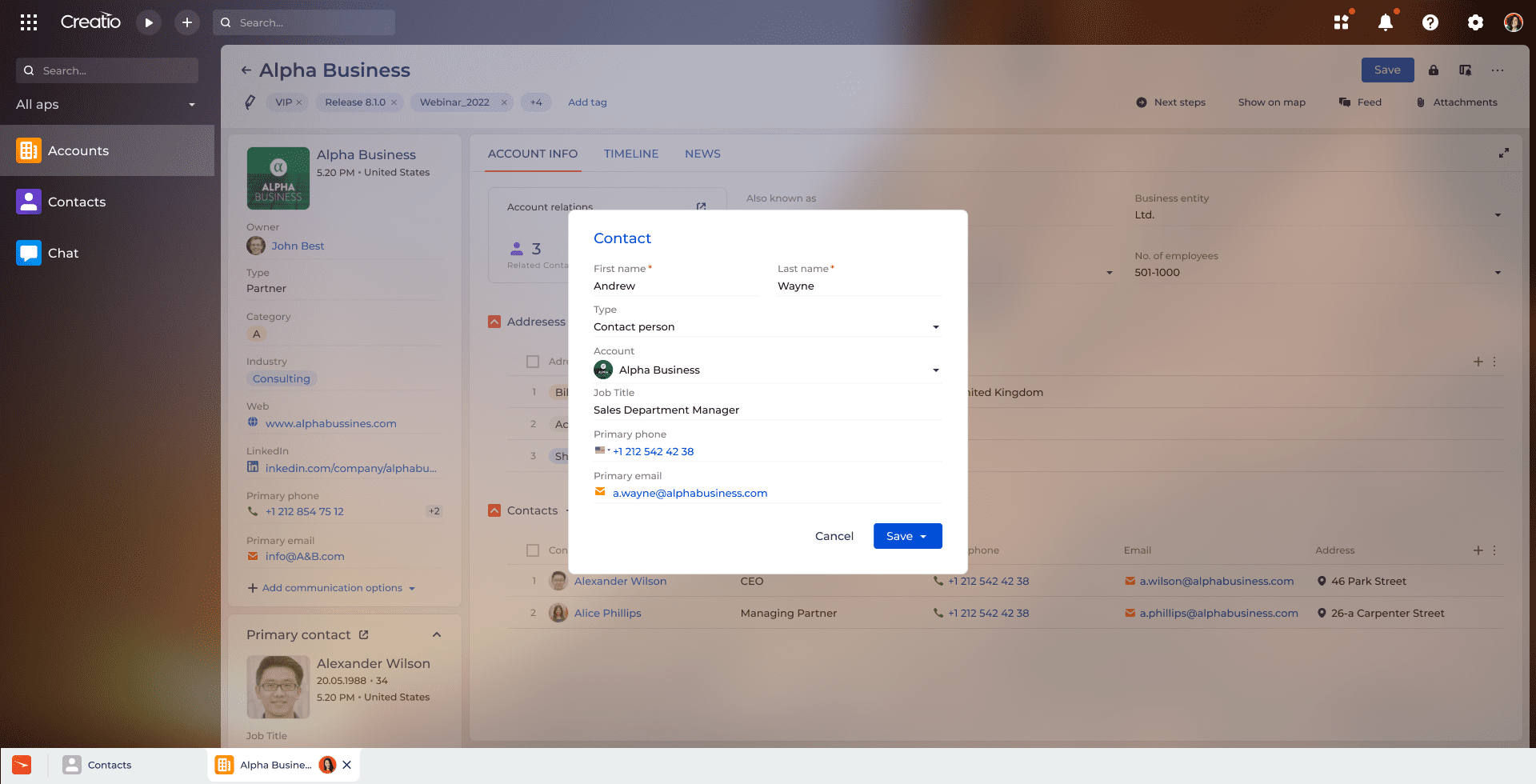Open the Business entity dropdown

point(1498,215)
